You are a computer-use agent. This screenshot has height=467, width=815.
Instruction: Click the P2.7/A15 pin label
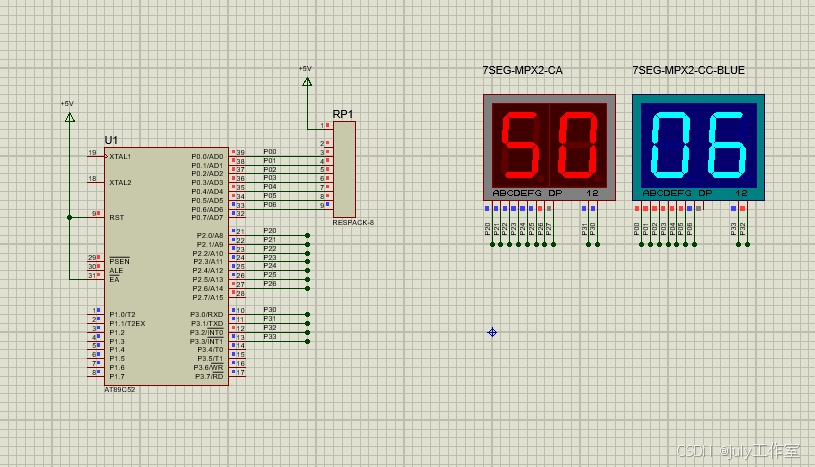208,297
